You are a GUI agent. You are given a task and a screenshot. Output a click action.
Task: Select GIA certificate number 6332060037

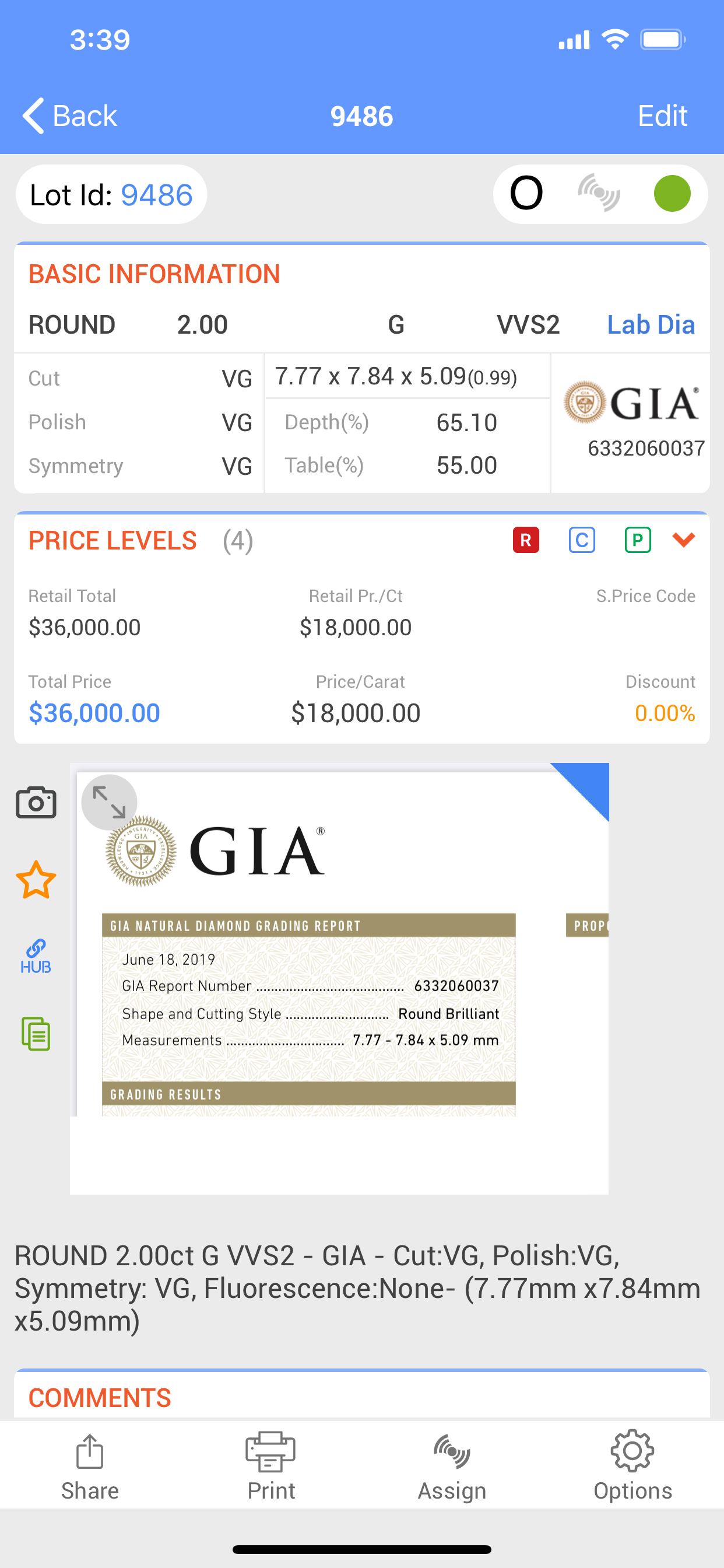[x=645, y=448]
